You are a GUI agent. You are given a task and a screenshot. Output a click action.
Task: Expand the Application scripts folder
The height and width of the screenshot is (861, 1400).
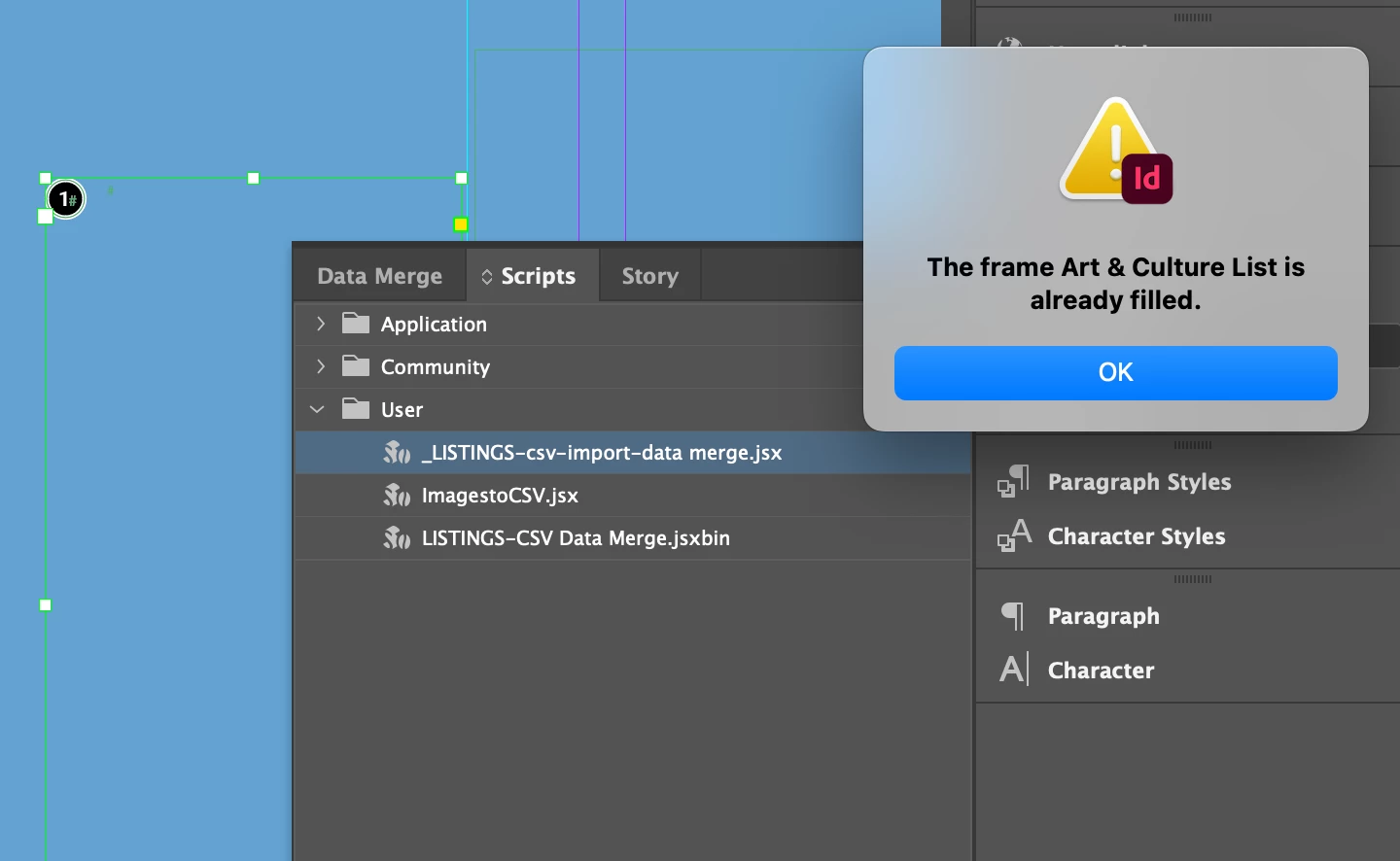pos(320,324)
